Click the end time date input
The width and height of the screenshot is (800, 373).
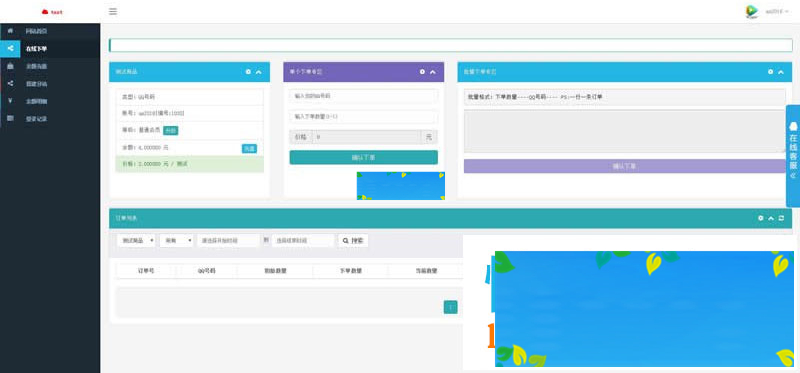(303, 240)
